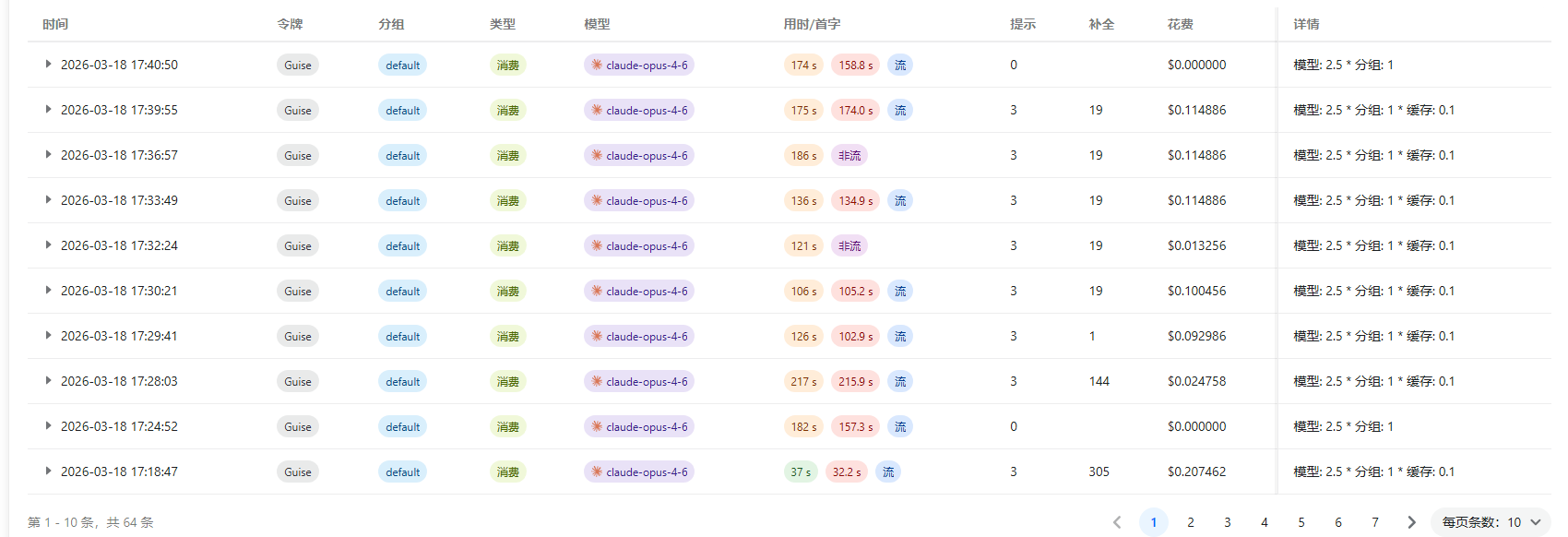Click the non-stream tag at 17:36:57

coord(849,155)
